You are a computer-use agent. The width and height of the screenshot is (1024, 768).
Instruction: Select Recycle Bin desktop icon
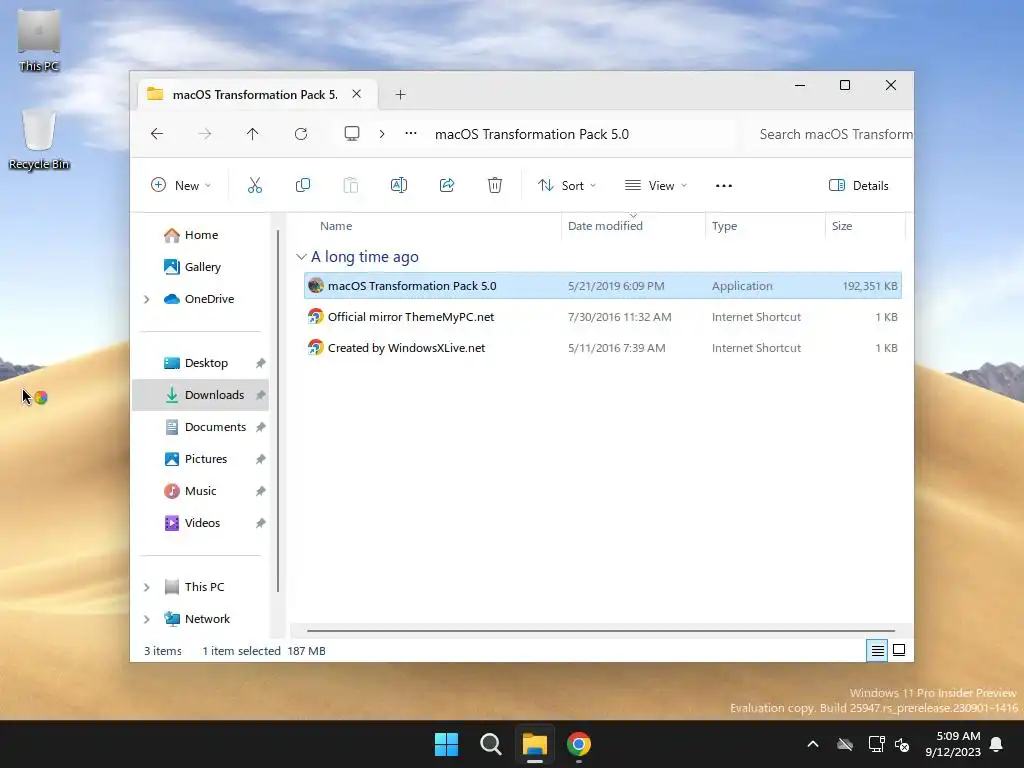pyautogui.click(x=39, y=140)
